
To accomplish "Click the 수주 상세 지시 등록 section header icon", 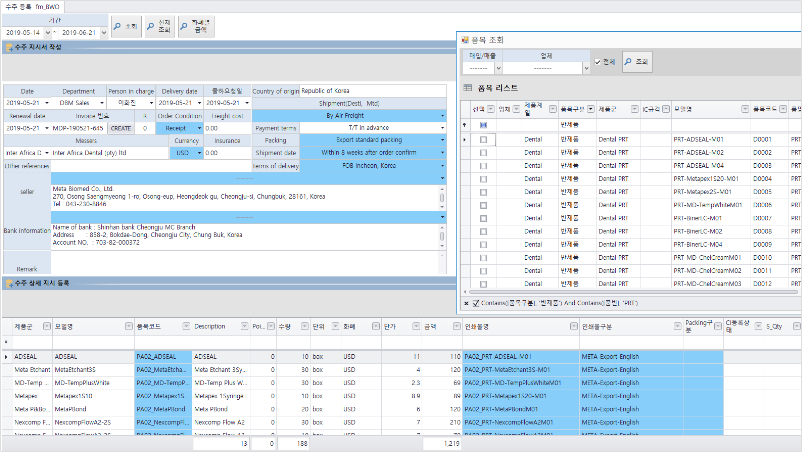I will (9, 283).
